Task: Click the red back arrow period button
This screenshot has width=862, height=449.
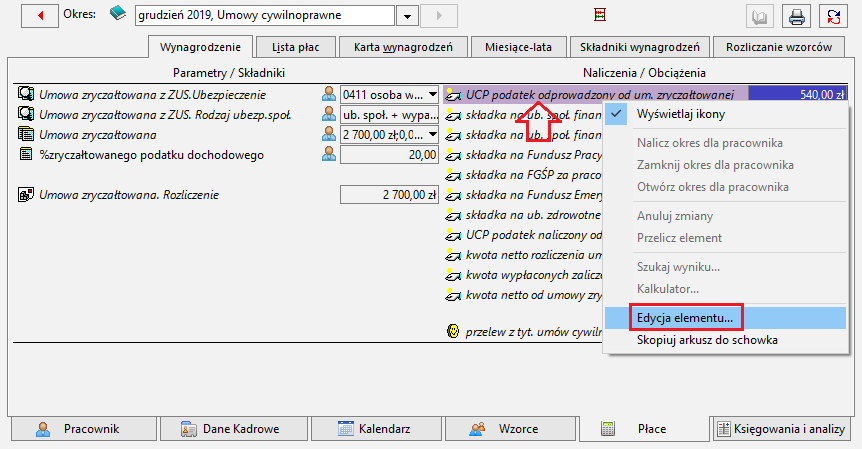Action: (40, 15)
